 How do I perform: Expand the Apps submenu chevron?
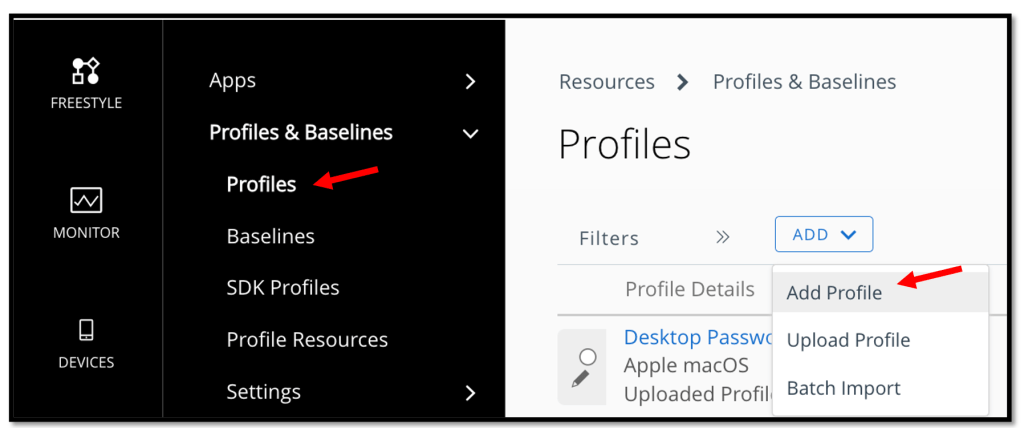(471, 82)
